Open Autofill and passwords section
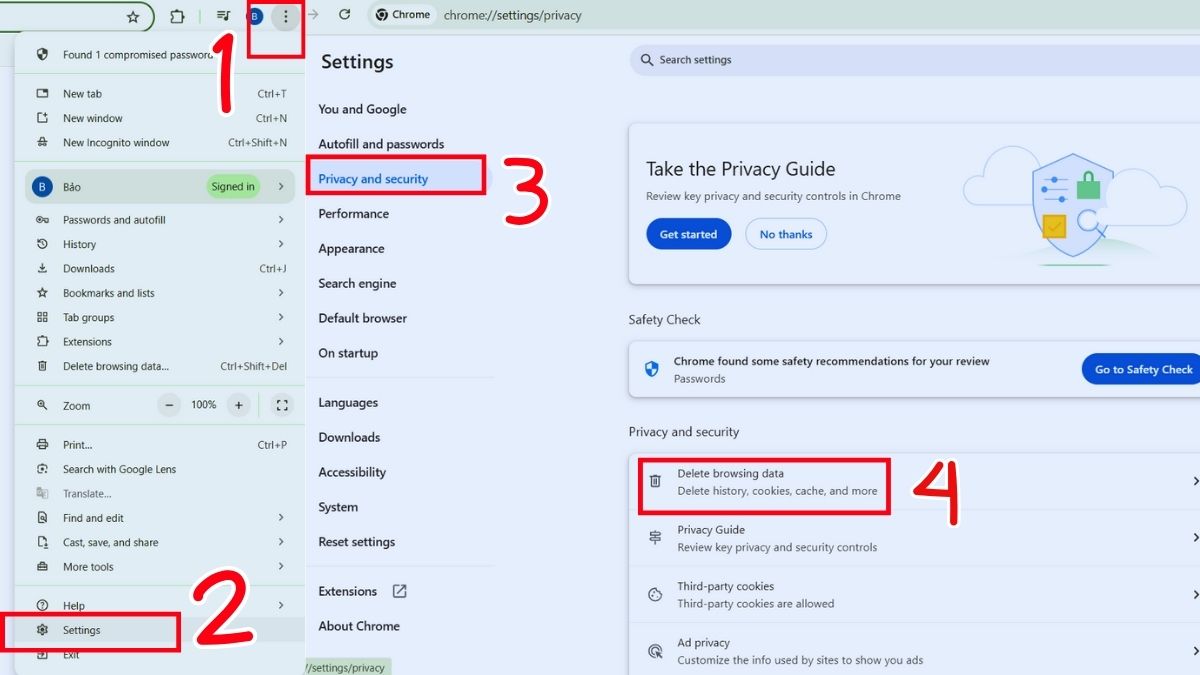This screenshot has height=675, width=1200. [381, 144]
